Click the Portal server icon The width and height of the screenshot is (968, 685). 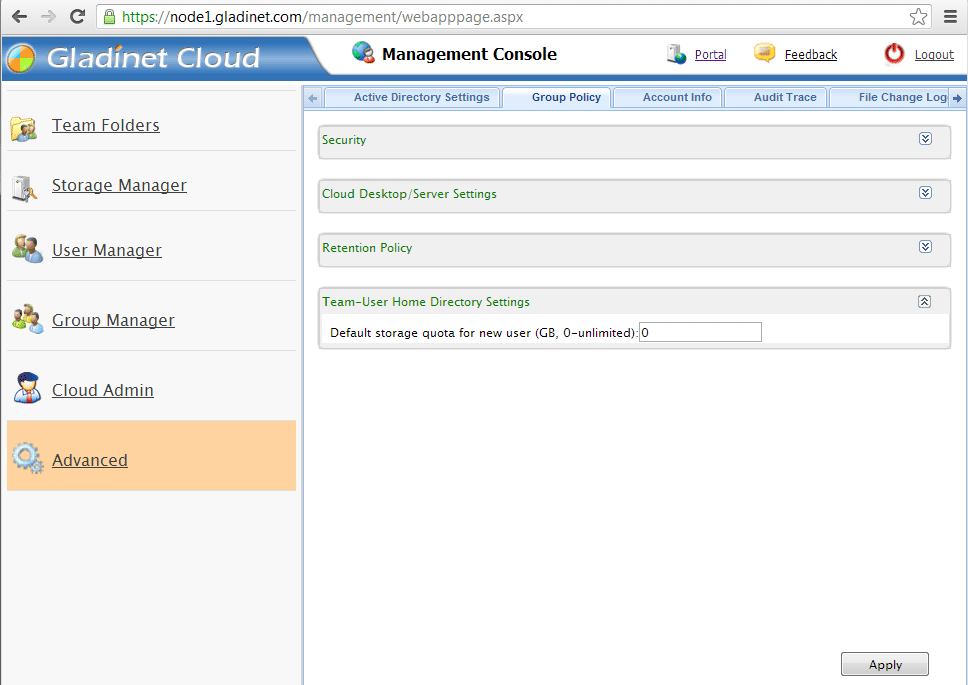pos(677,54)
